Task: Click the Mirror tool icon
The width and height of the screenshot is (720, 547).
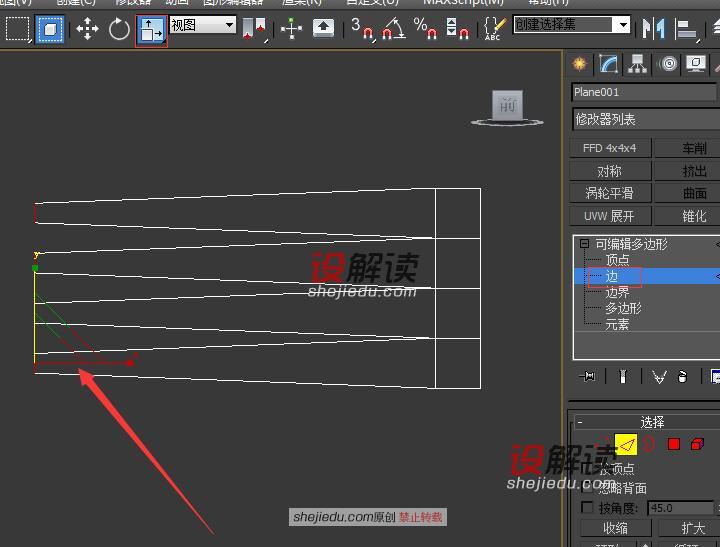Action: [x=653, y=28]
